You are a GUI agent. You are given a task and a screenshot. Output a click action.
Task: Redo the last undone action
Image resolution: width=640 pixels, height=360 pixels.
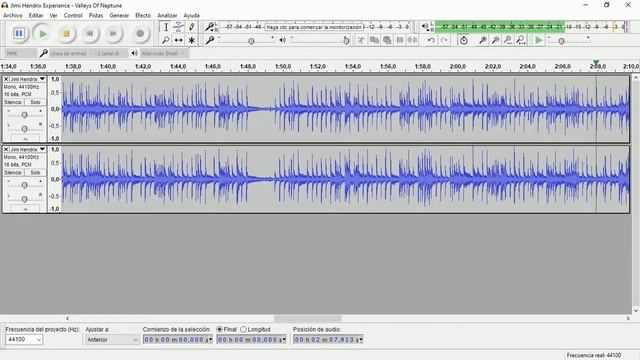tap(444, 40)
